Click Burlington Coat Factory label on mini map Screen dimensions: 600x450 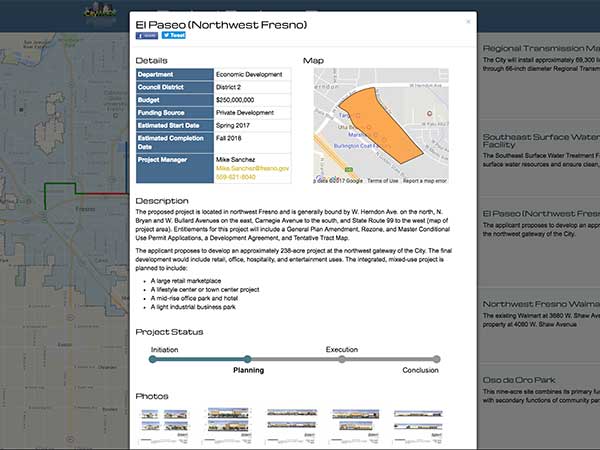click(357, 146)
